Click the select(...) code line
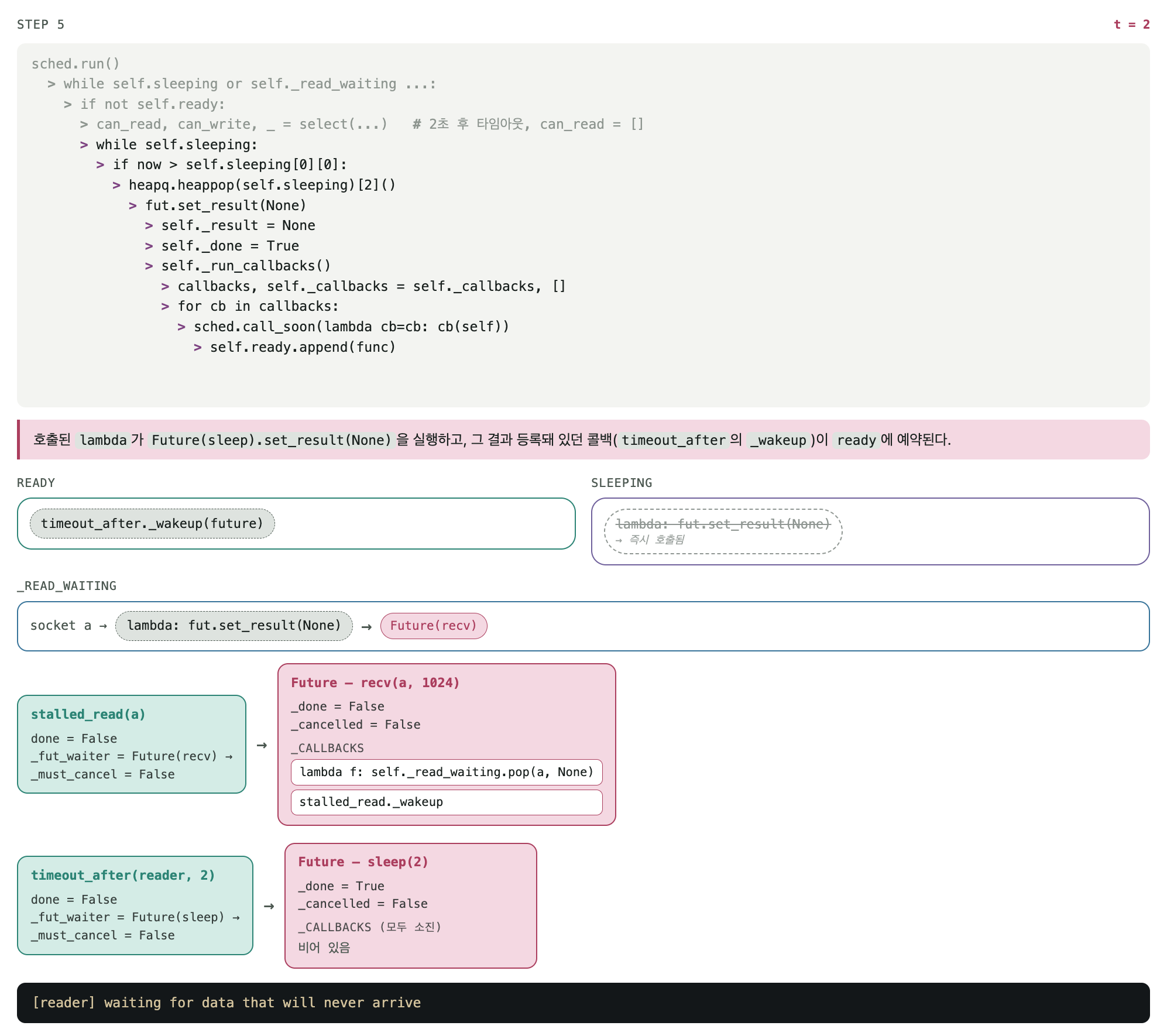This screenshot has width=1167, height=1036. click(362, 124)
